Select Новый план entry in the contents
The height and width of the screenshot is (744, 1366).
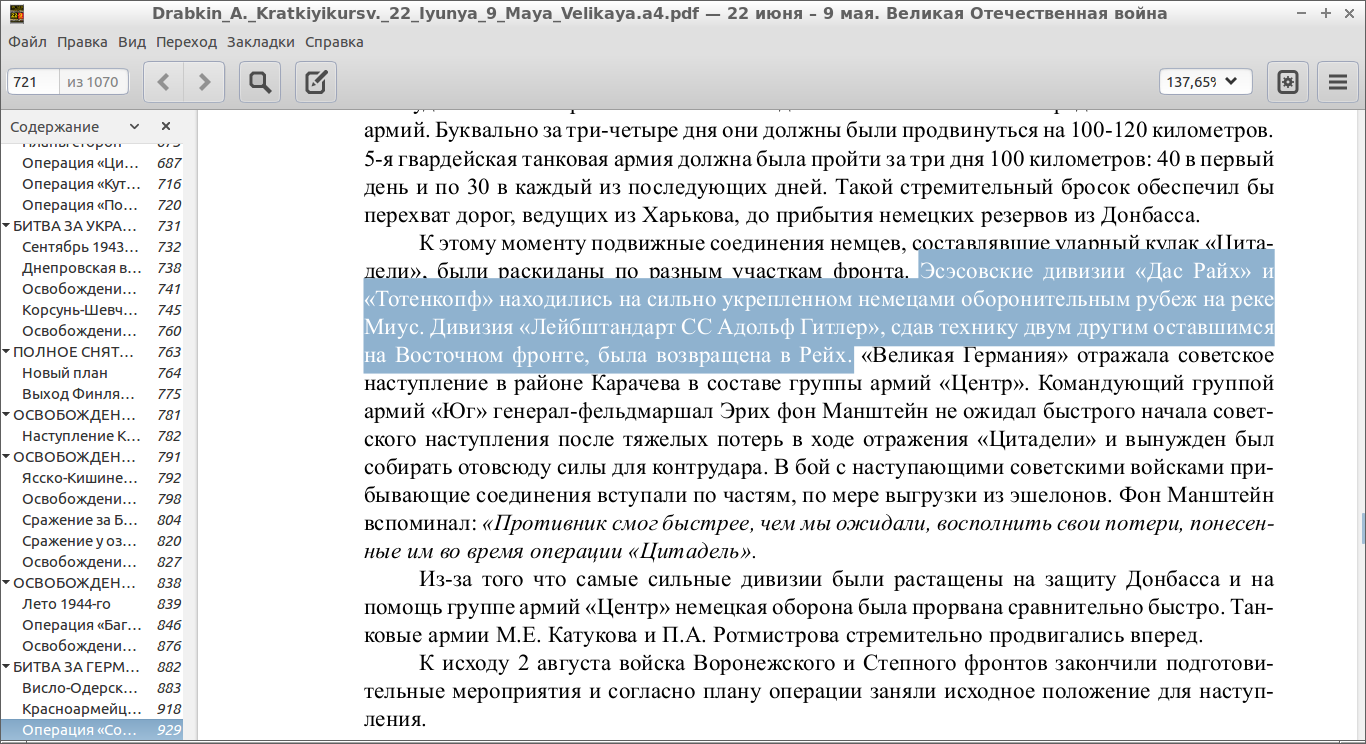[x=65, y=373]
